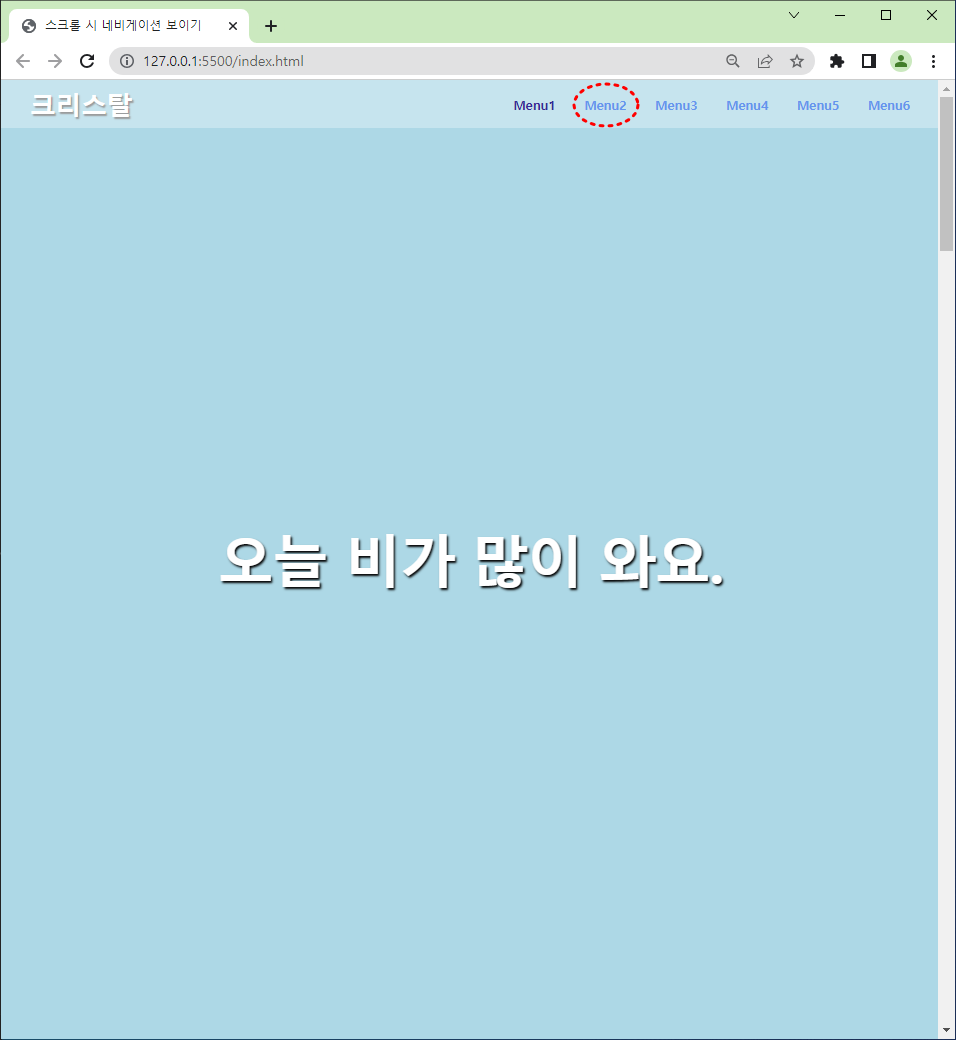Screen dimensions: 956x1040
Task: Bookmark this page with the star icon
Action: click(x=797, y=61)
